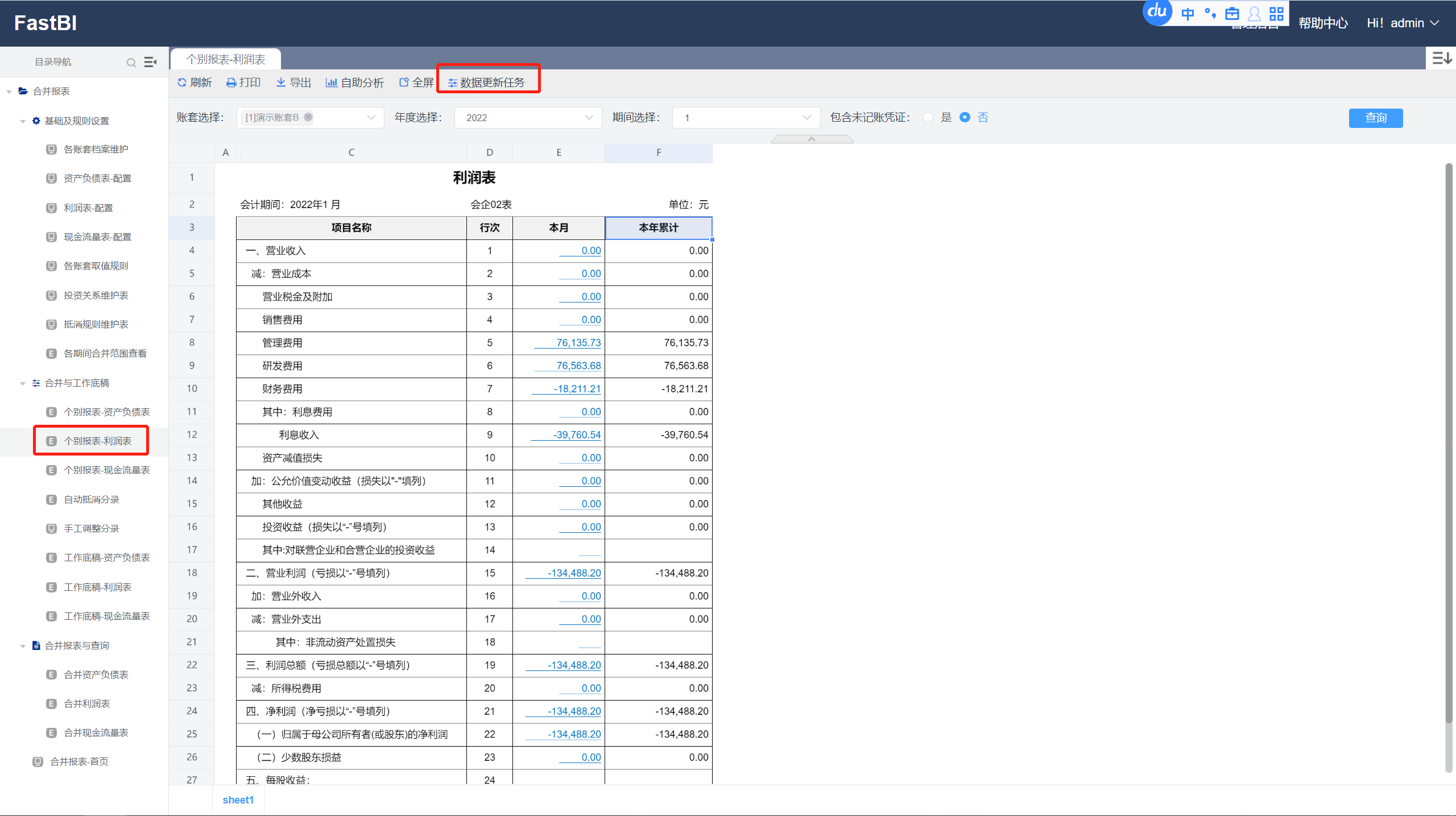This screenshot has height=816, width=1456.
Task: Click the tab list icon at top right
Action: point(1441,58)
